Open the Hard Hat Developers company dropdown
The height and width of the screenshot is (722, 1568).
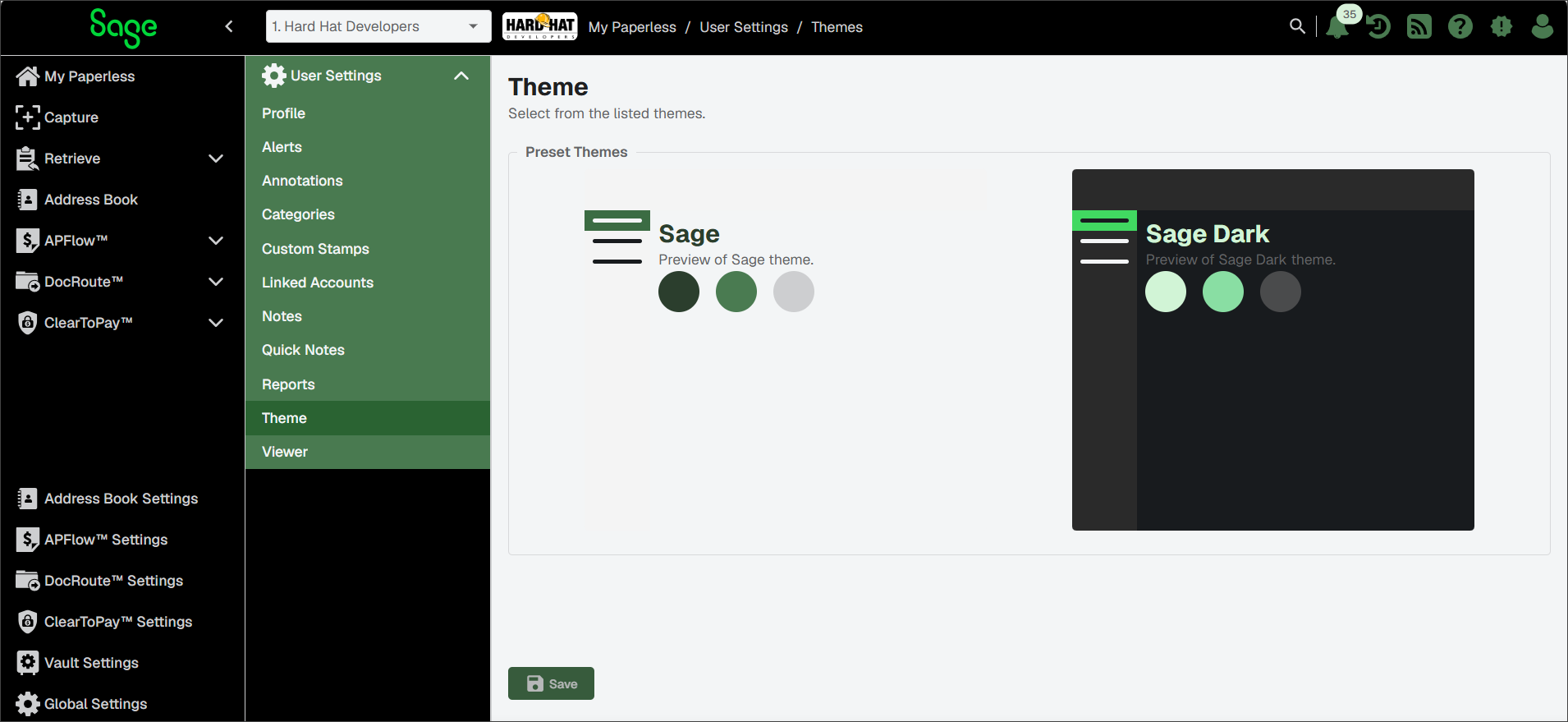point(378,26)
